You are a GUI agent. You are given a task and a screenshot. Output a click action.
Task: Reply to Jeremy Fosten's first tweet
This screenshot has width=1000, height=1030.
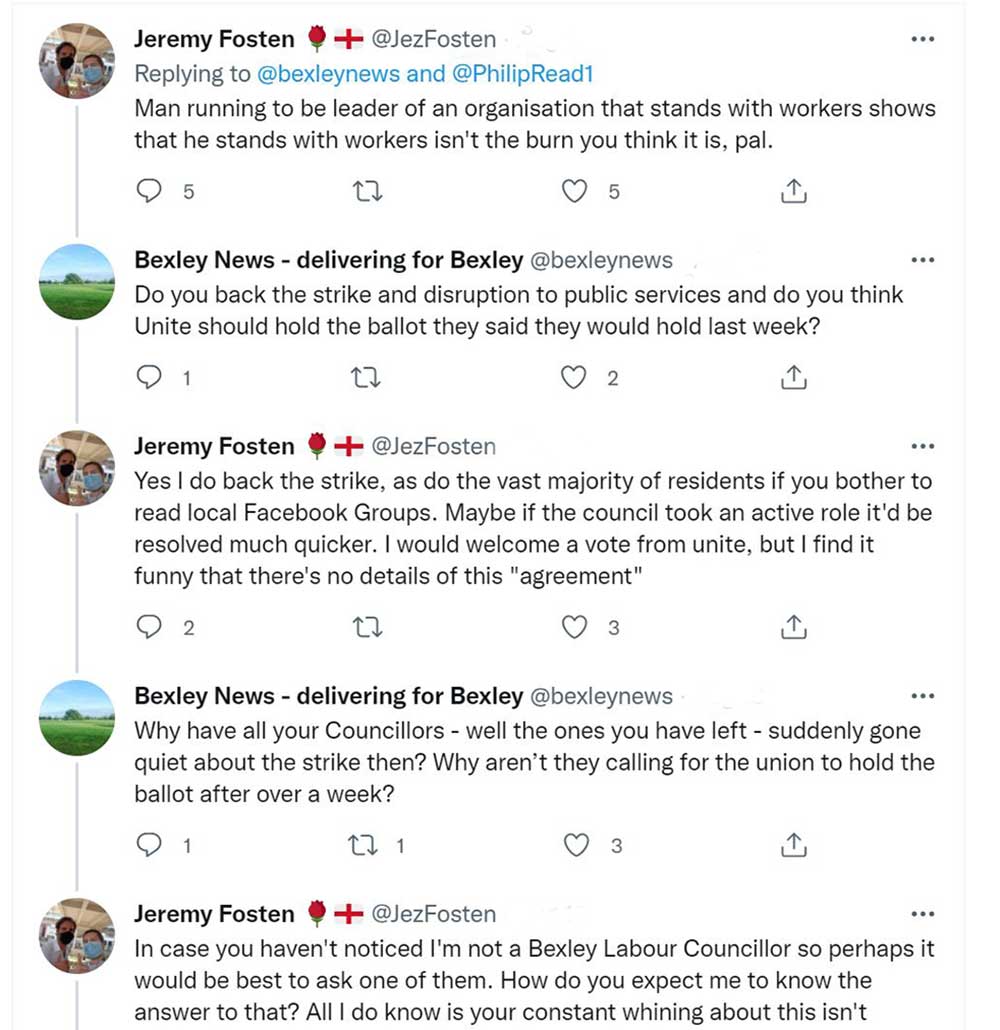[x=149, y=191]
